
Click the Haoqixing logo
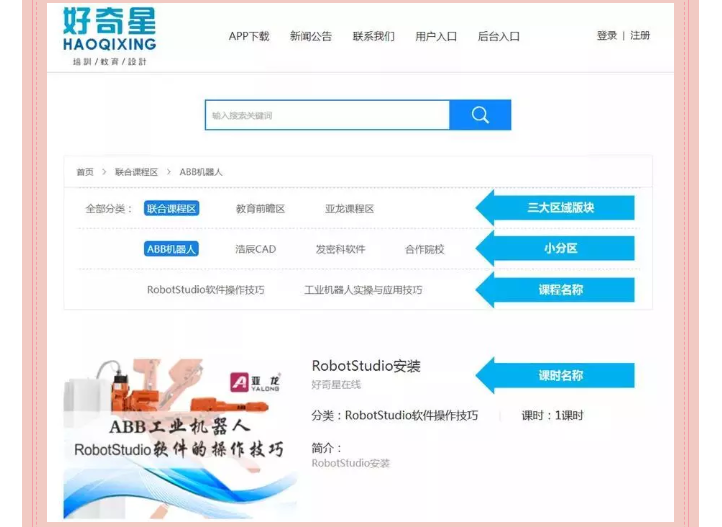[x=110, y=36]
